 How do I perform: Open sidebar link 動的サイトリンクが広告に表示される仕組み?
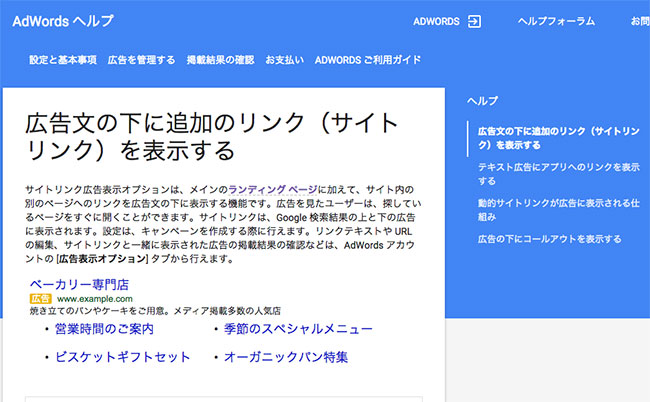point(558,210)
